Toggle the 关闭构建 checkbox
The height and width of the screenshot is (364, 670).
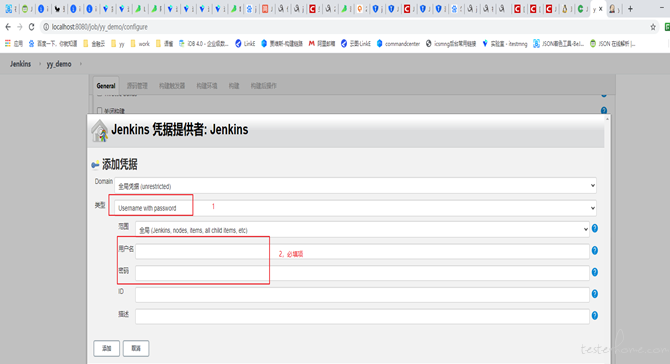point(100,111)
